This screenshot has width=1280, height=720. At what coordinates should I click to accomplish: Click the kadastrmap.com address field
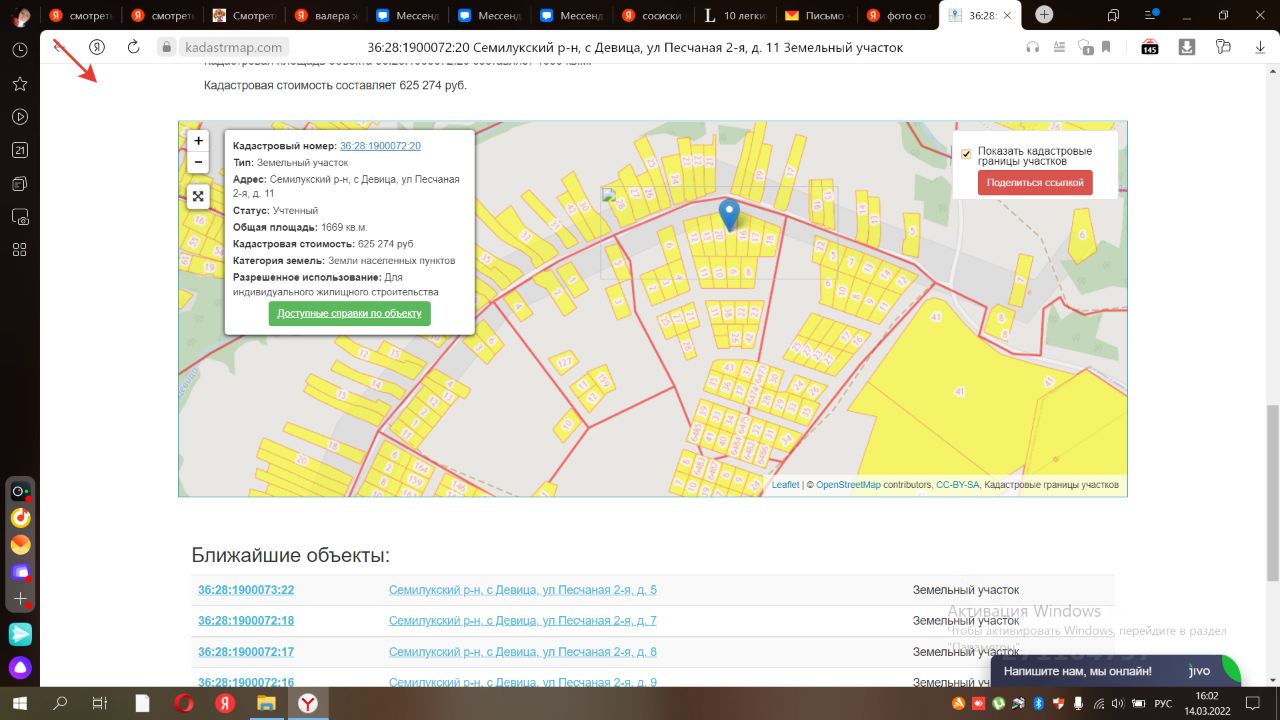[234, 47]
